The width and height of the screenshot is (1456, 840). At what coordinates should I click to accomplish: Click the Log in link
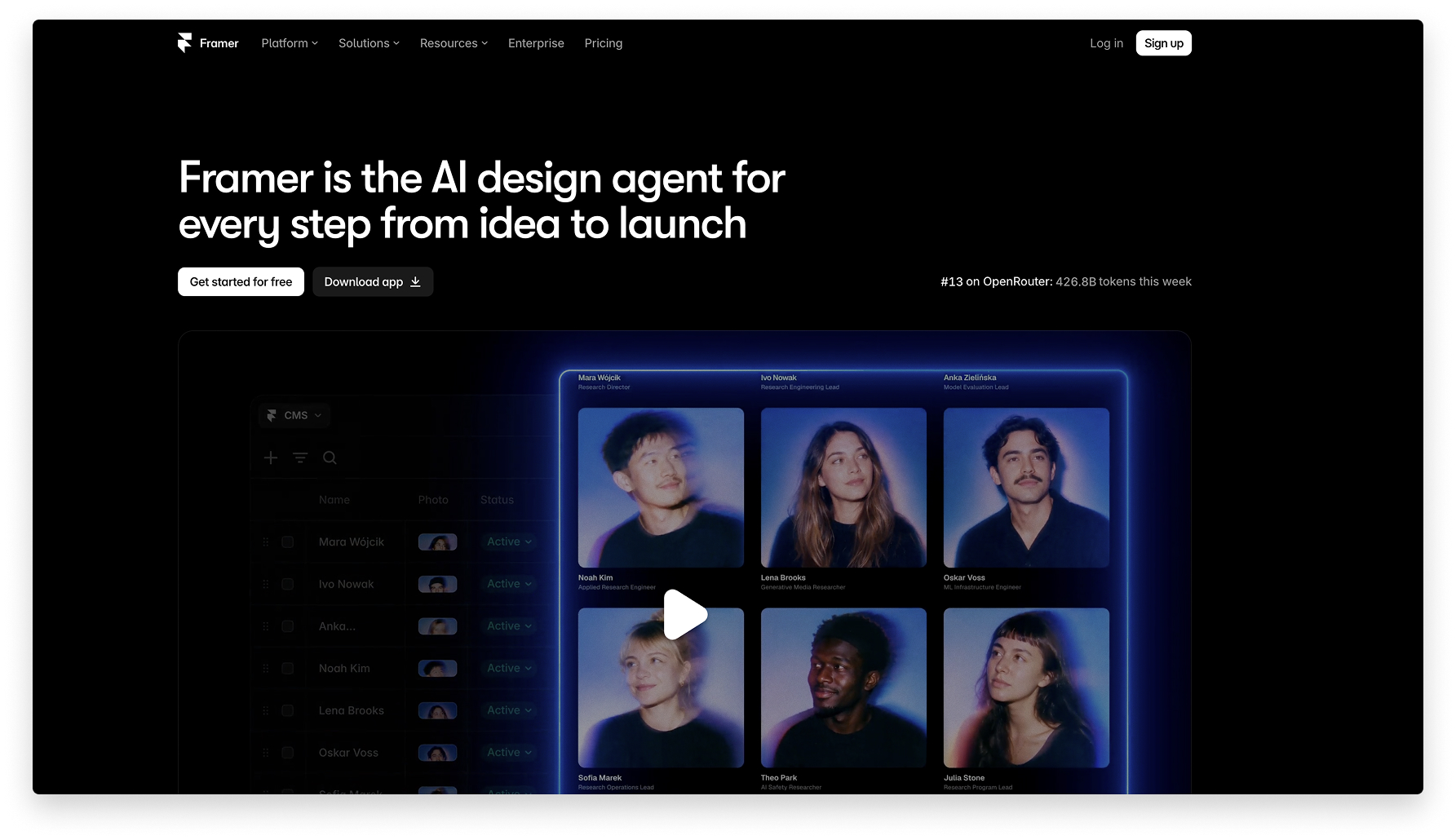[1106, 43]
